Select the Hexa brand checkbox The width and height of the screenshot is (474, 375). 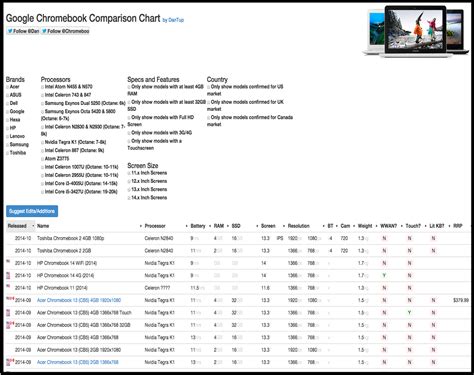tap(7, 120)
